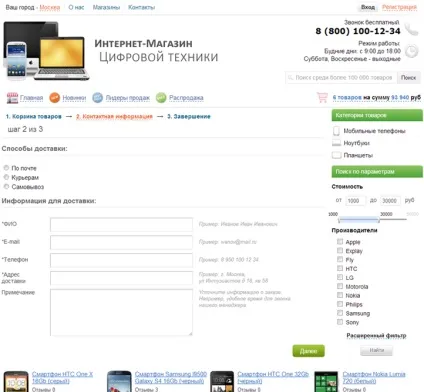Click the site search input field
Screen dimensions: 424x392
(x=341, y=78)
